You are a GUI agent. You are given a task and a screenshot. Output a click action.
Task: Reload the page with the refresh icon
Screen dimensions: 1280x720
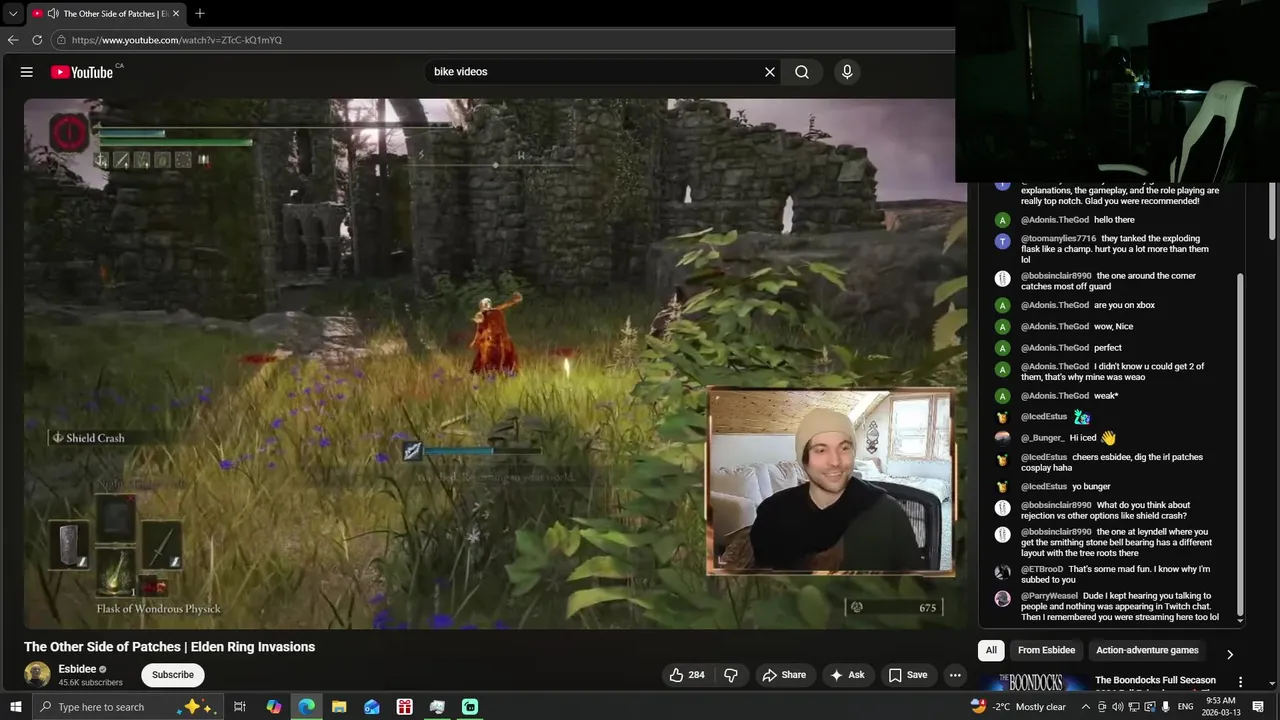tap(37, 40)
